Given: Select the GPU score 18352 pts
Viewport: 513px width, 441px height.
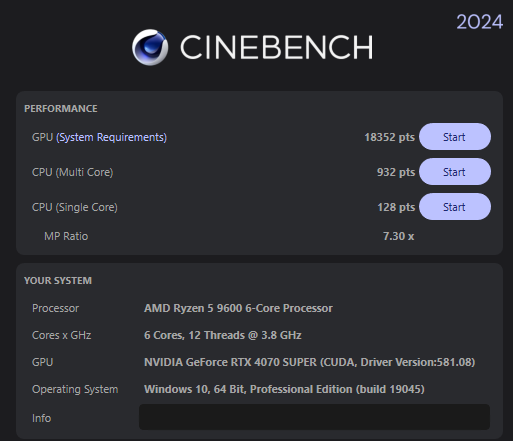Looking at the screenshot, I should coord(389,137).
